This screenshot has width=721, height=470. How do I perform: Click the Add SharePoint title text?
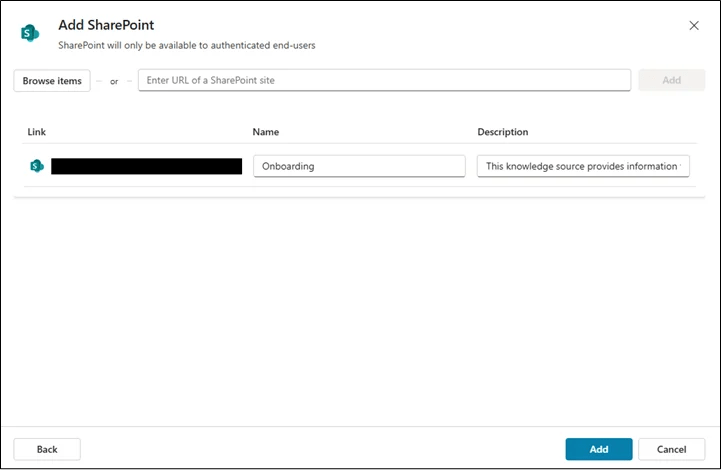coord(106,25)
